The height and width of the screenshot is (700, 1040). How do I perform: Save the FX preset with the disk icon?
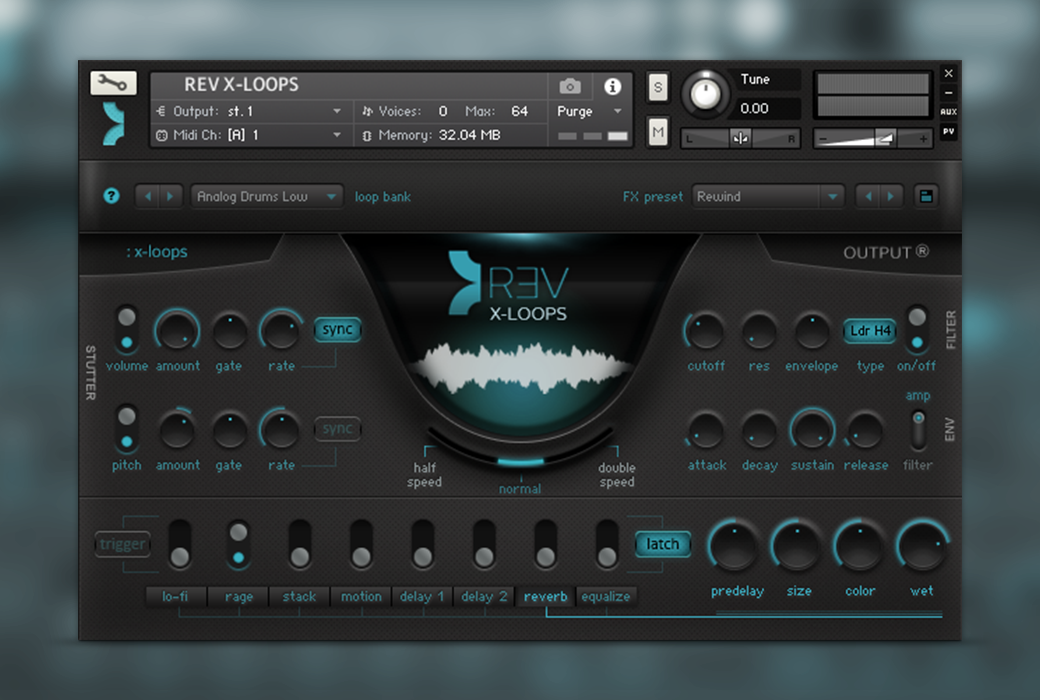926,196
